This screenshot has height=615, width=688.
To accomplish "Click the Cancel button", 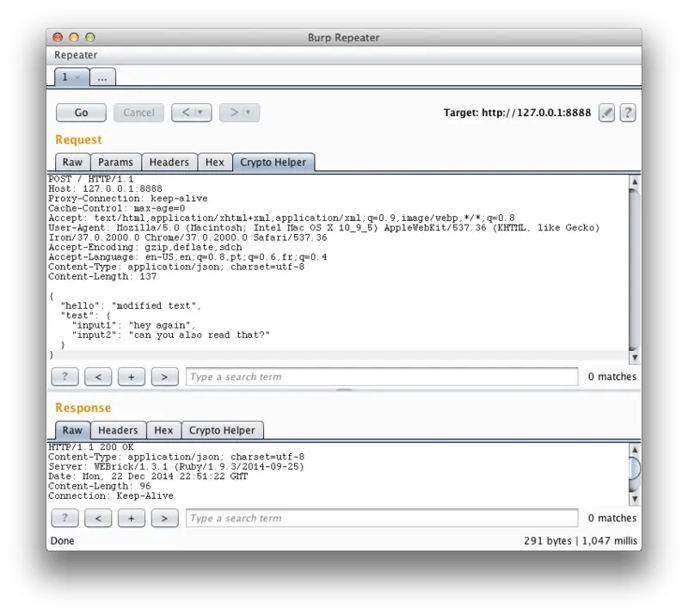I will tap(138, 113).
